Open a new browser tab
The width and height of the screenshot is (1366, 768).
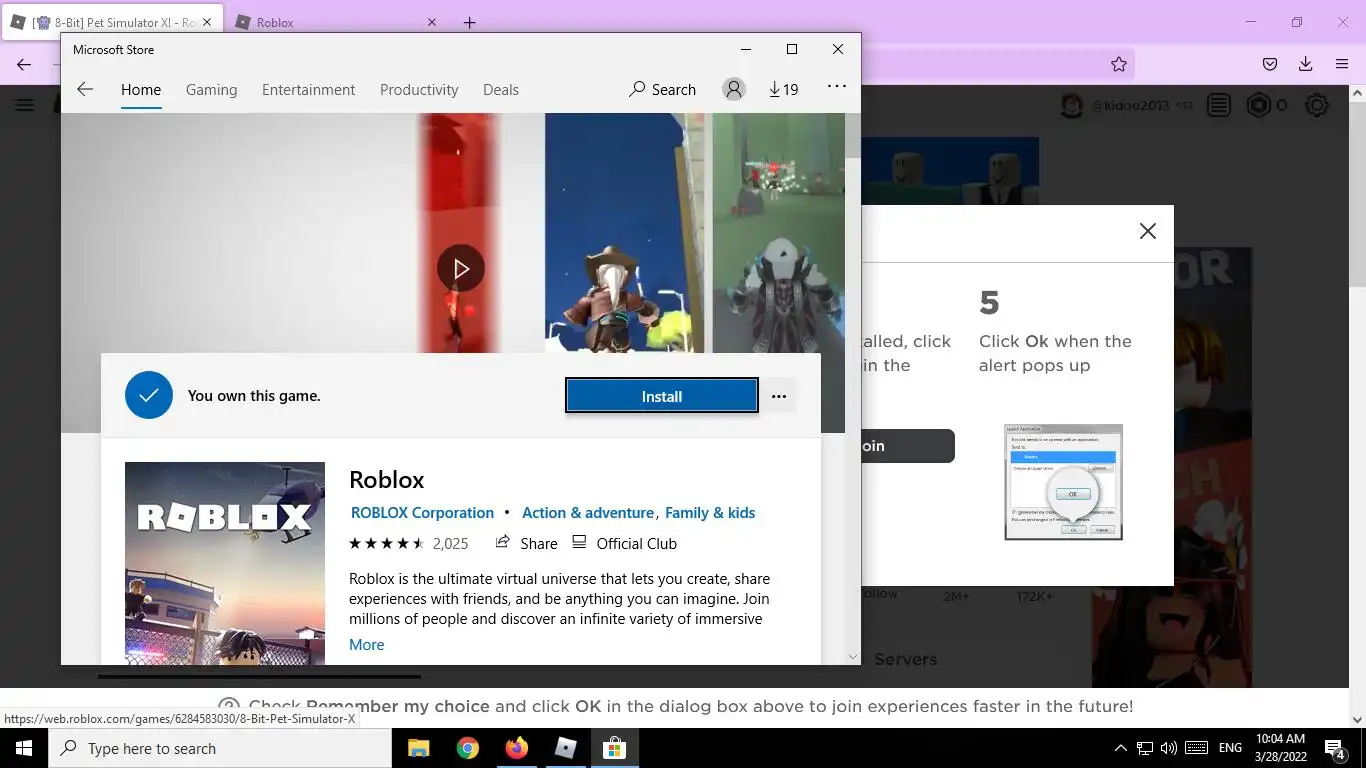coord(469,22)
